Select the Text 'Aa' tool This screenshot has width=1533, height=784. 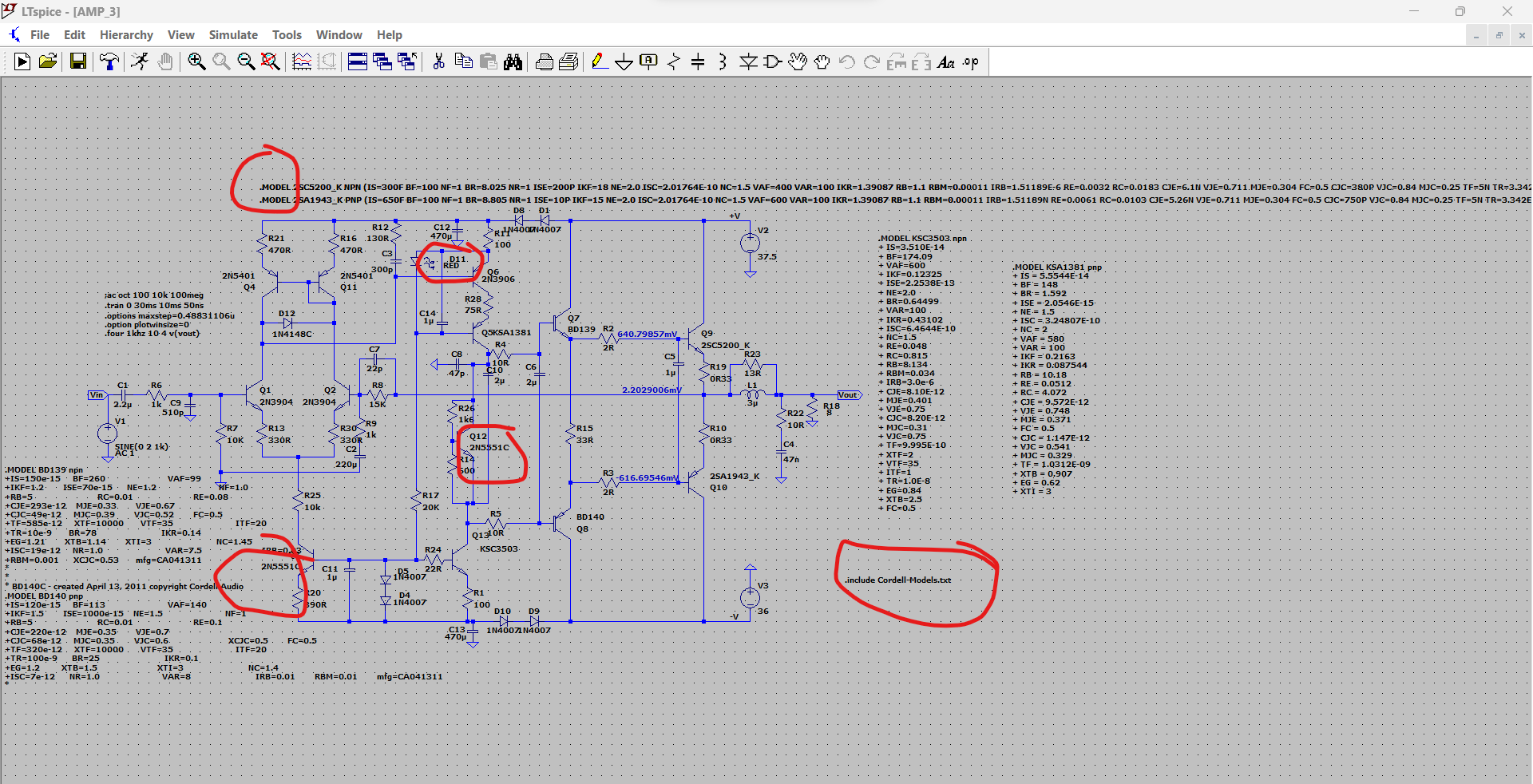(x=946, y=61)
